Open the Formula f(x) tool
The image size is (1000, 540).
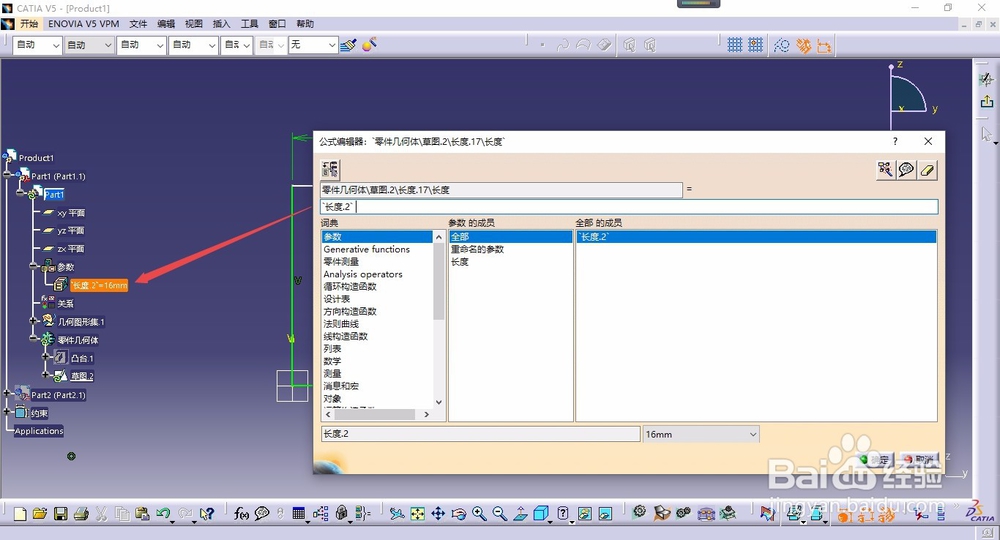tap(241, 513)
